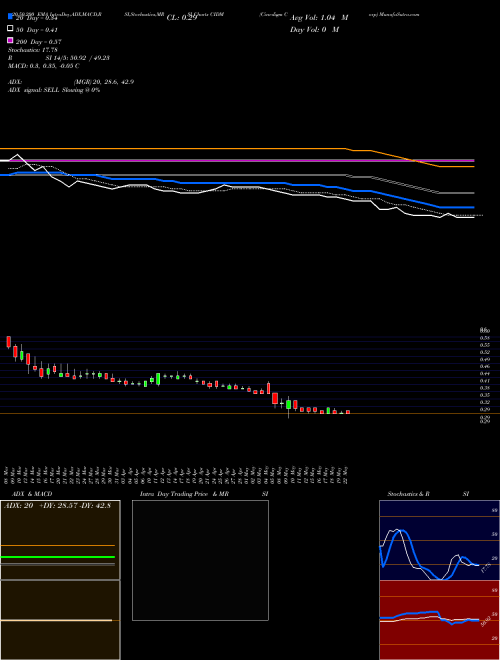The width and height of the screenshot is (500, 660).
Task: Select the '200 Day = 0.57' legend text
Action: pos(38,42)
